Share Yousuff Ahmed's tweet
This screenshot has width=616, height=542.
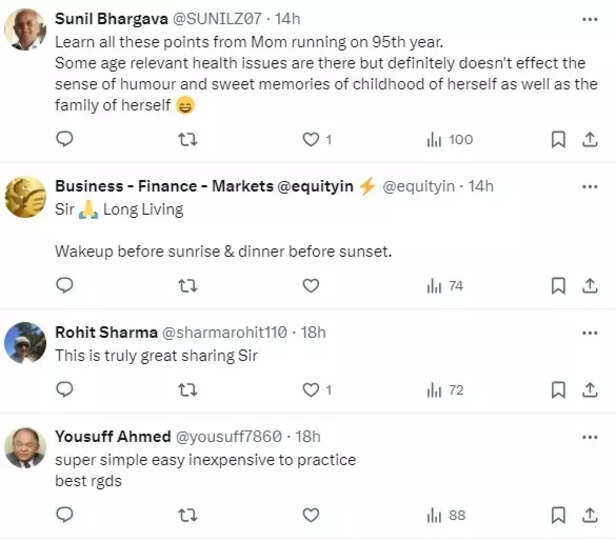589,515
